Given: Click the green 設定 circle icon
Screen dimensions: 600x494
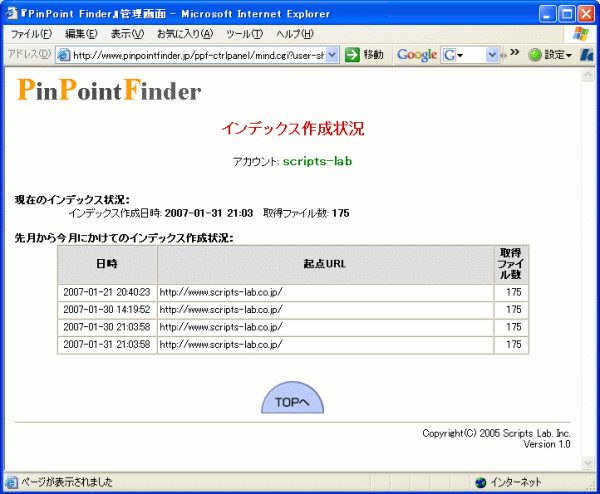Looking at the screenshot, I should coord(535,55).
